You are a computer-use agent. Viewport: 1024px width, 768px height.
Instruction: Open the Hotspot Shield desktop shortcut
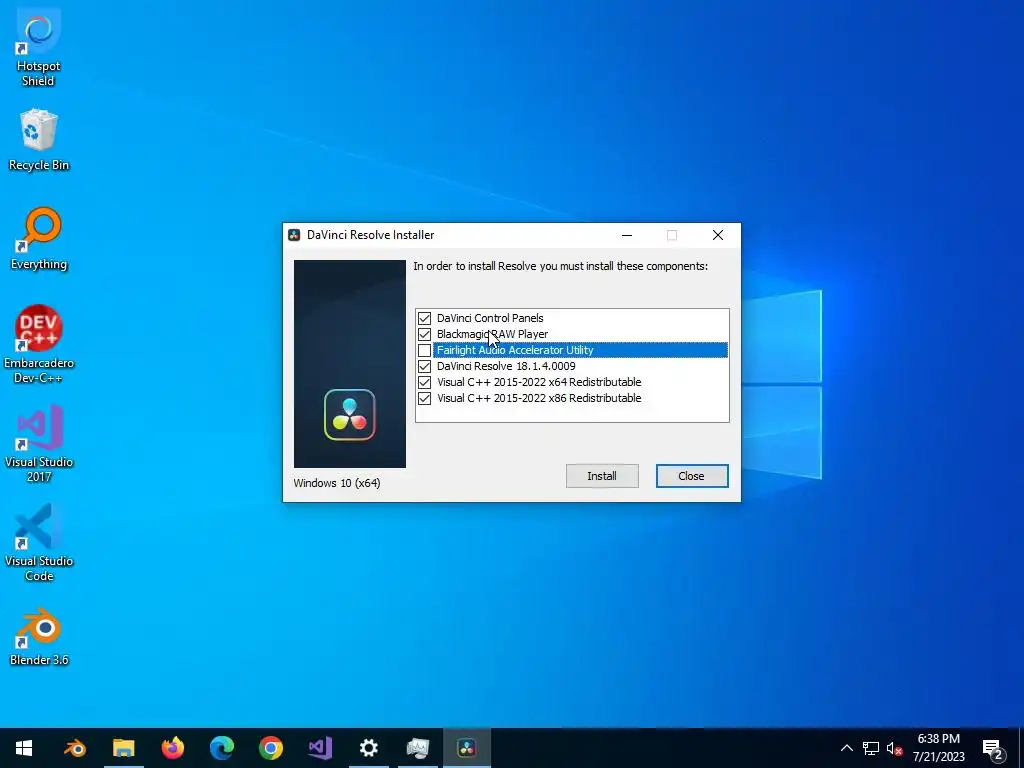click(x=38, y=47)
